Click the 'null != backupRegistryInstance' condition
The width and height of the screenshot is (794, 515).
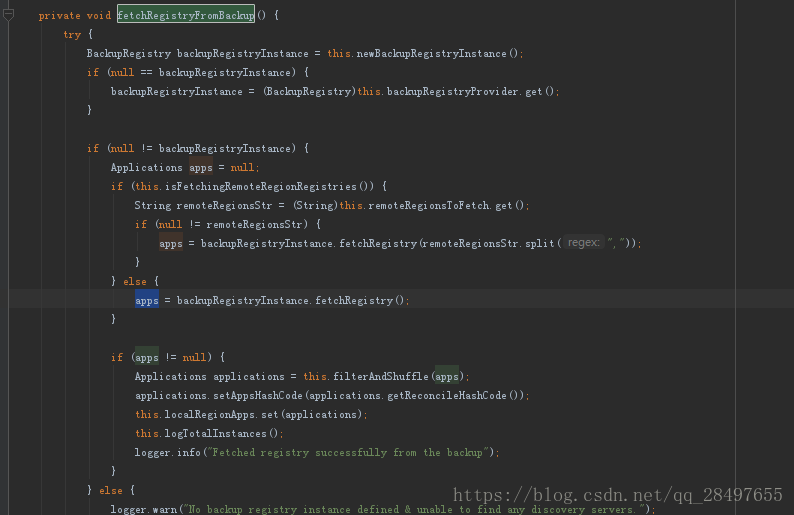(201, 149)
